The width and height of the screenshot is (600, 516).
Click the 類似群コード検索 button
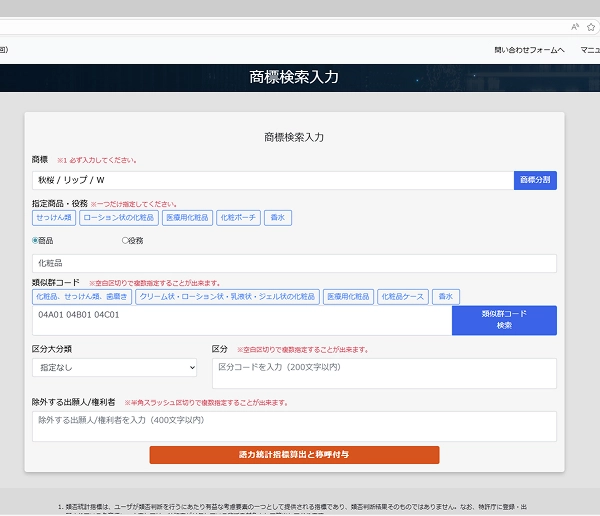(x=504, y=320)
